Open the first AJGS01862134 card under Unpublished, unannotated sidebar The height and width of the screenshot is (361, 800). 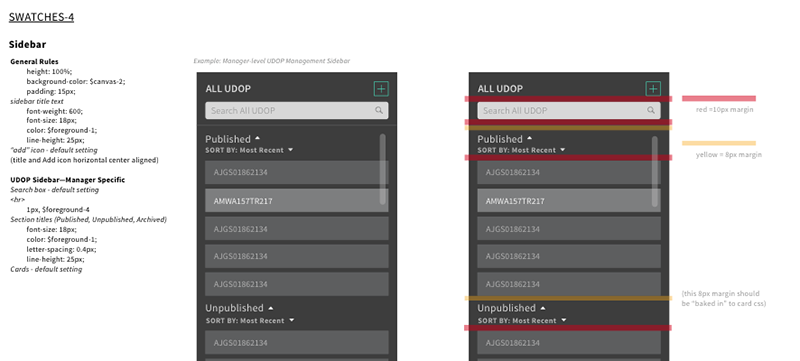296,343
